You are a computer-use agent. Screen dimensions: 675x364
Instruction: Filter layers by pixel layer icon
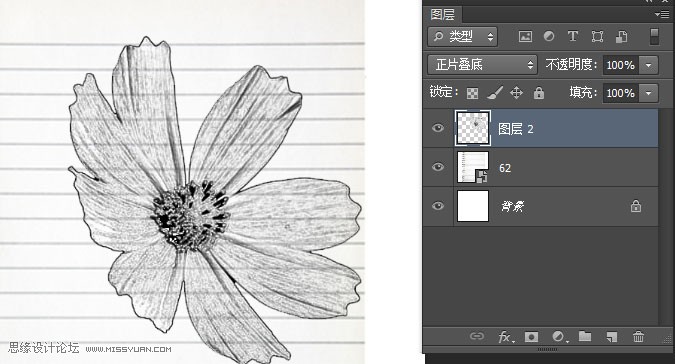tap(525, 37)
